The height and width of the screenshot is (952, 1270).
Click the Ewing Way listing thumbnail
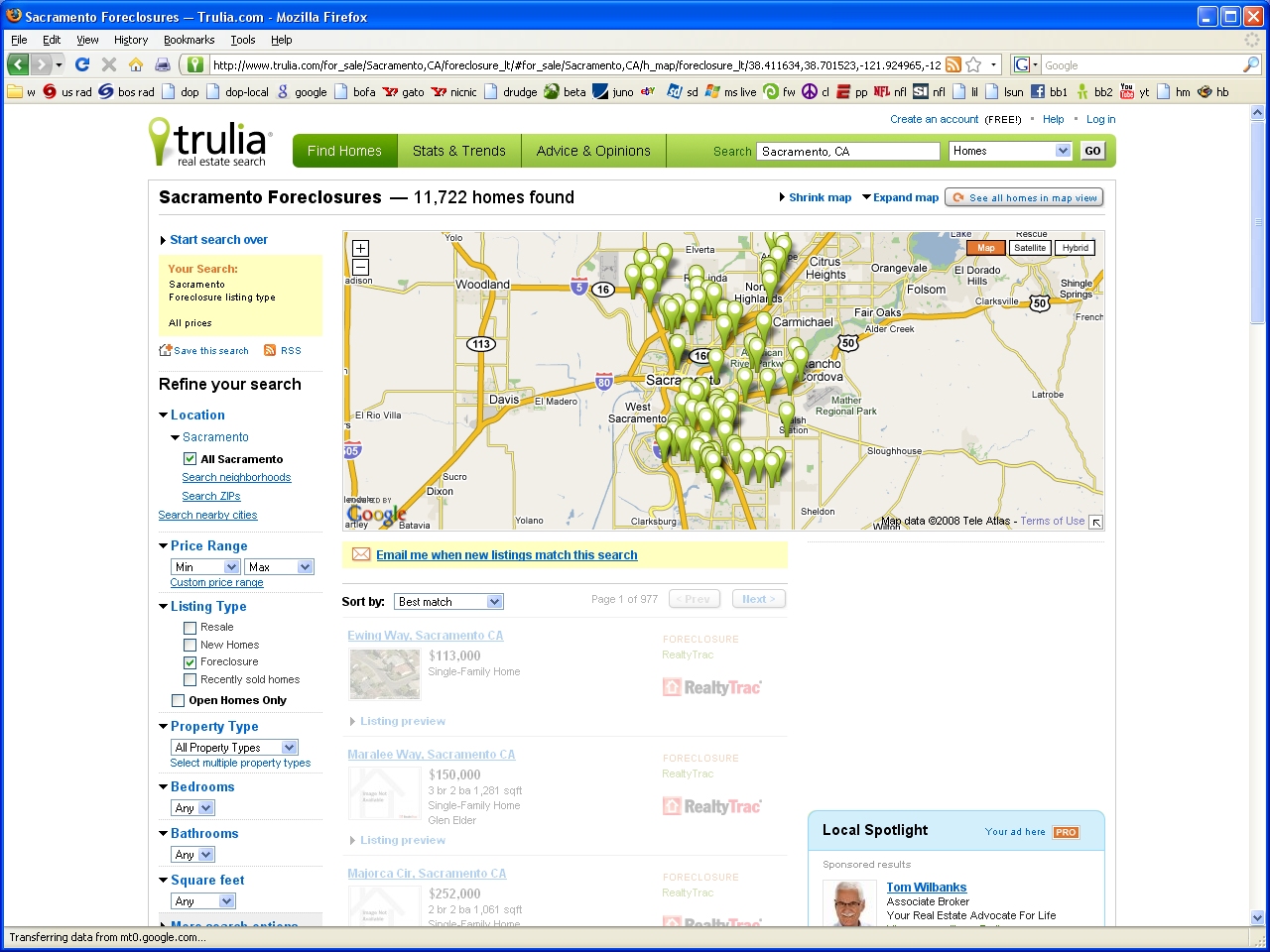coord(385,674)
